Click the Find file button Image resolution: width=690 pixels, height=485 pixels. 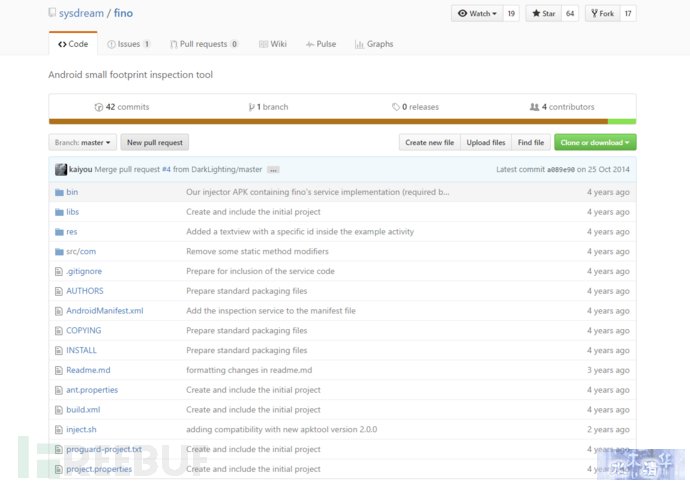(x=531, y=143)
